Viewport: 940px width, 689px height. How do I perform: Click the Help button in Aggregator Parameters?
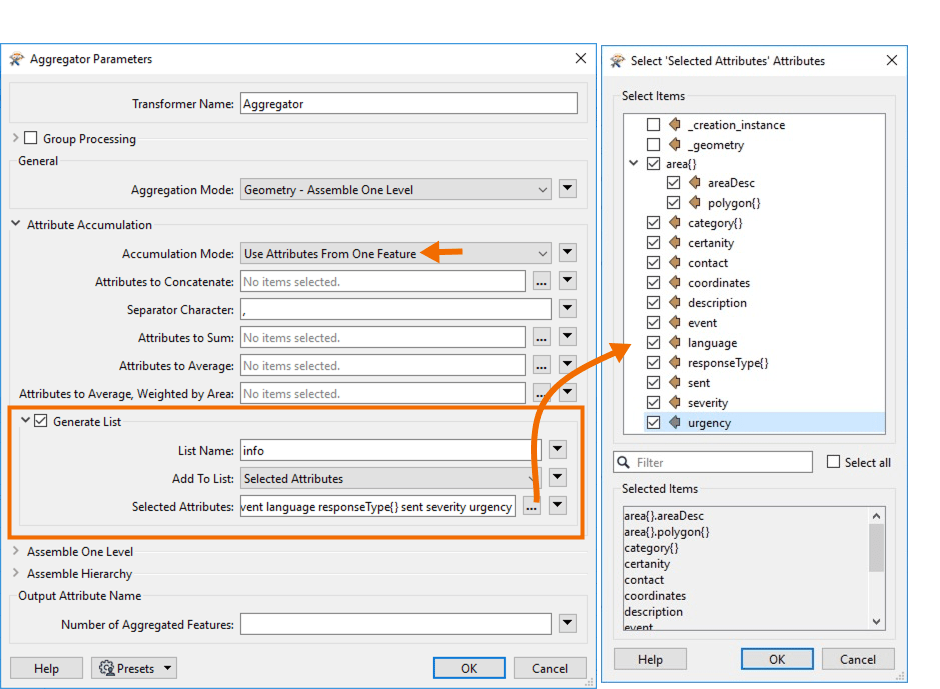pyautogui.click(x=46, y=668)
